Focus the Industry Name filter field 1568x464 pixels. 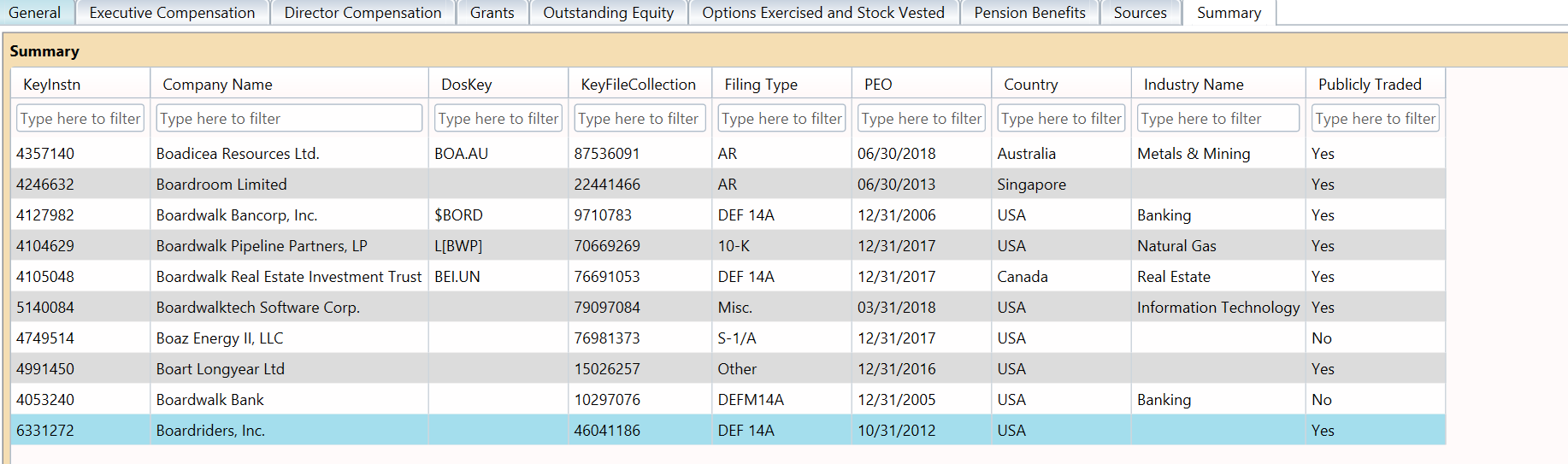click(1218, 119)
